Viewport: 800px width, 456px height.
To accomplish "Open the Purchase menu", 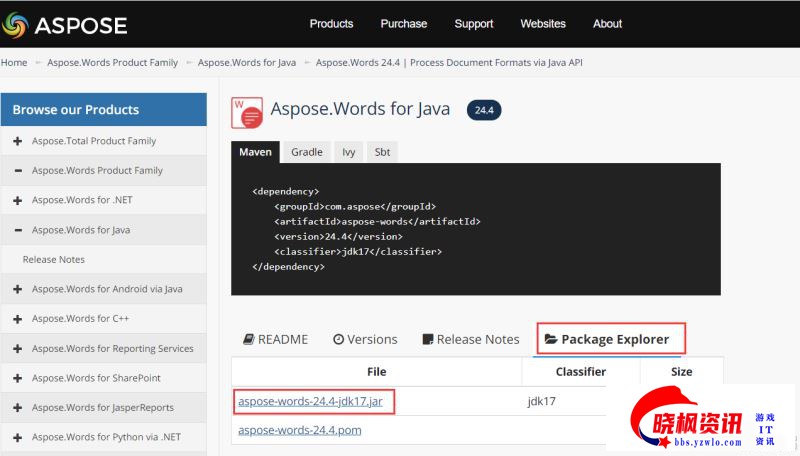I will click(404, 24).
